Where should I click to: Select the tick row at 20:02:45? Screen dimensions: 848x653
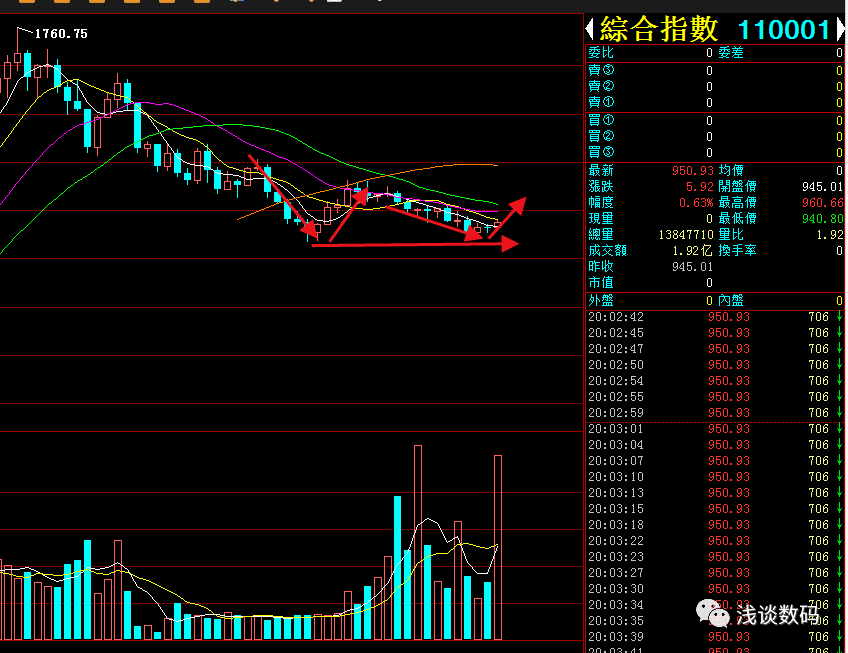click(x=715, y=333)
